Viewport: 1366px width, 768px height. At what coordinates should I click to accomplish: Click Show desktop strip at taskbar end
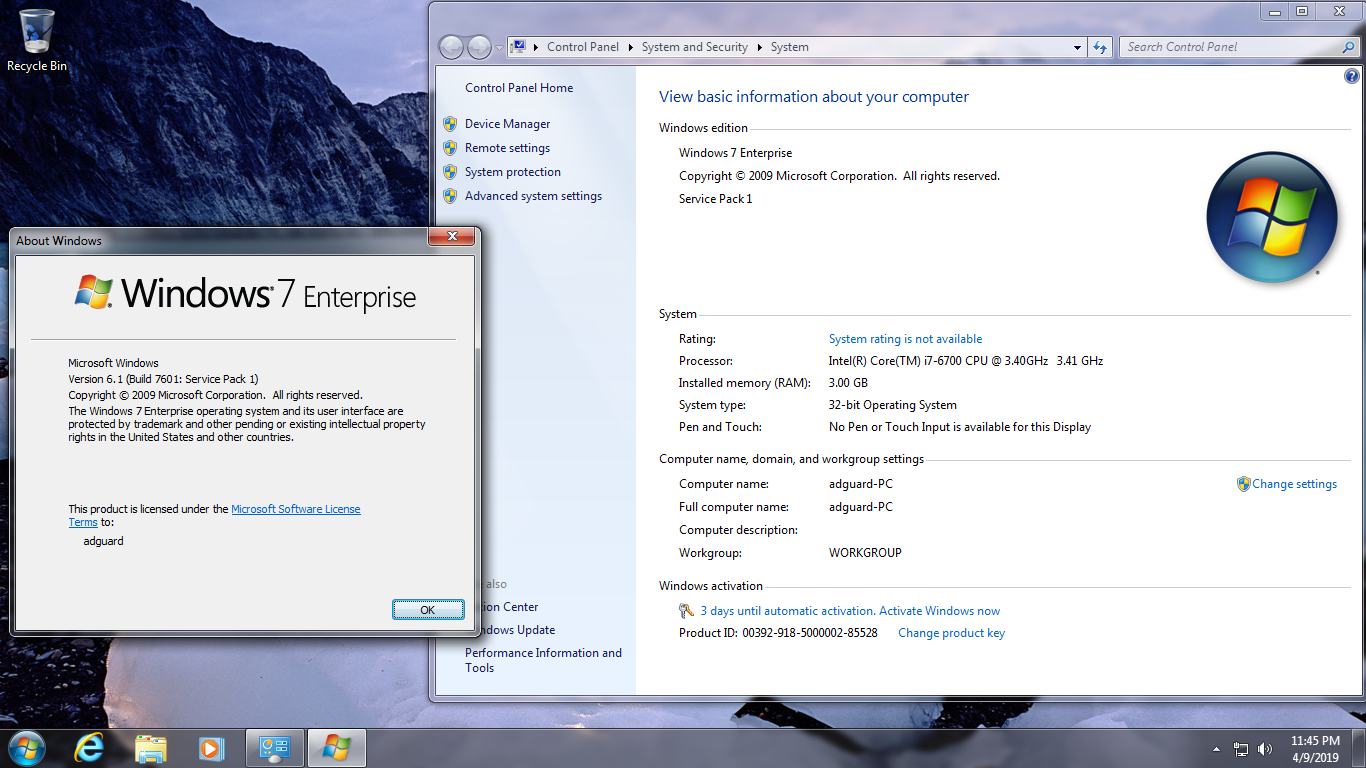coord(1359,749)
